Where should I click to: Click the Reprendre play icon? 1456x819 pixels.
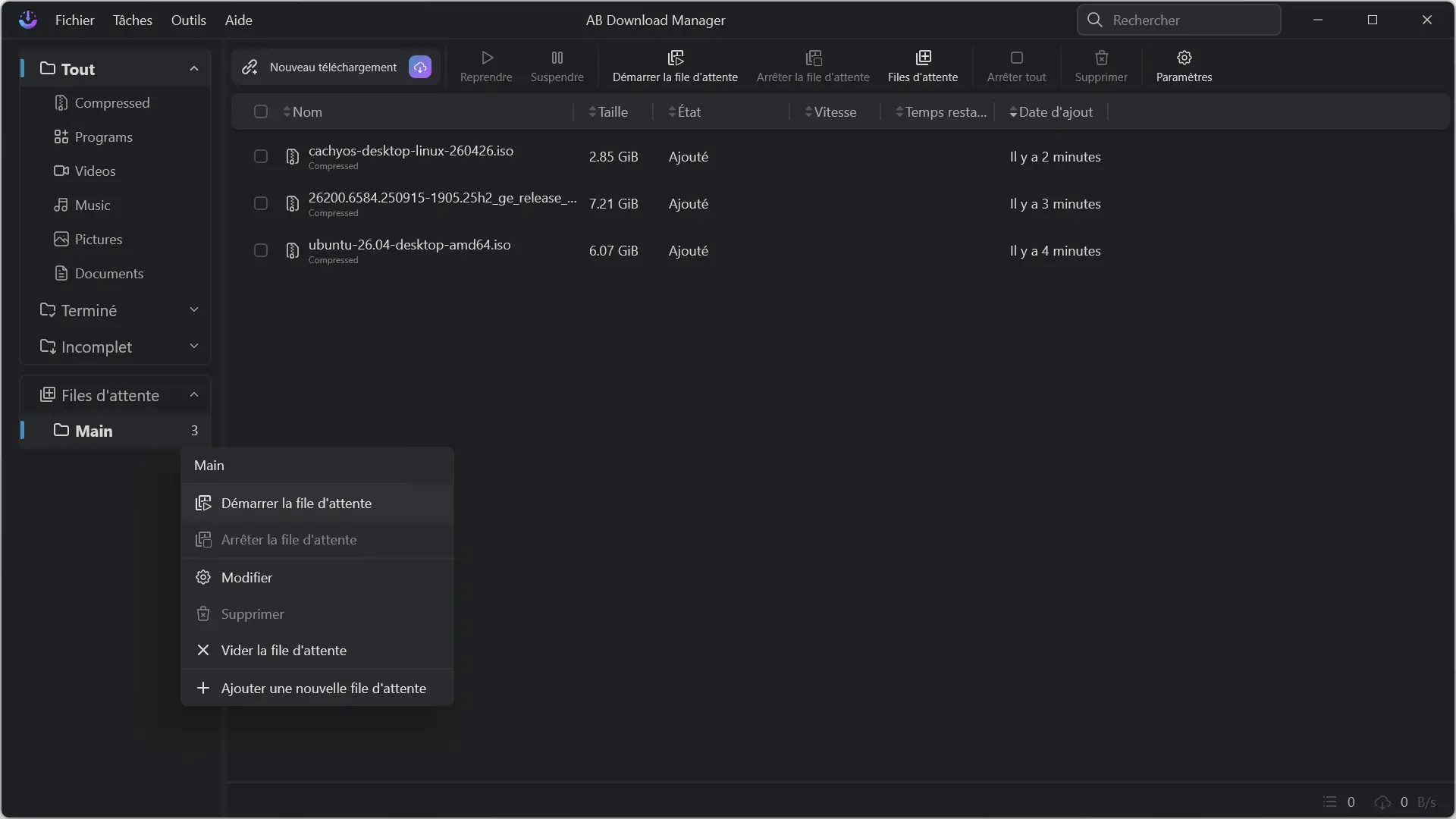(x=487, y=58)
